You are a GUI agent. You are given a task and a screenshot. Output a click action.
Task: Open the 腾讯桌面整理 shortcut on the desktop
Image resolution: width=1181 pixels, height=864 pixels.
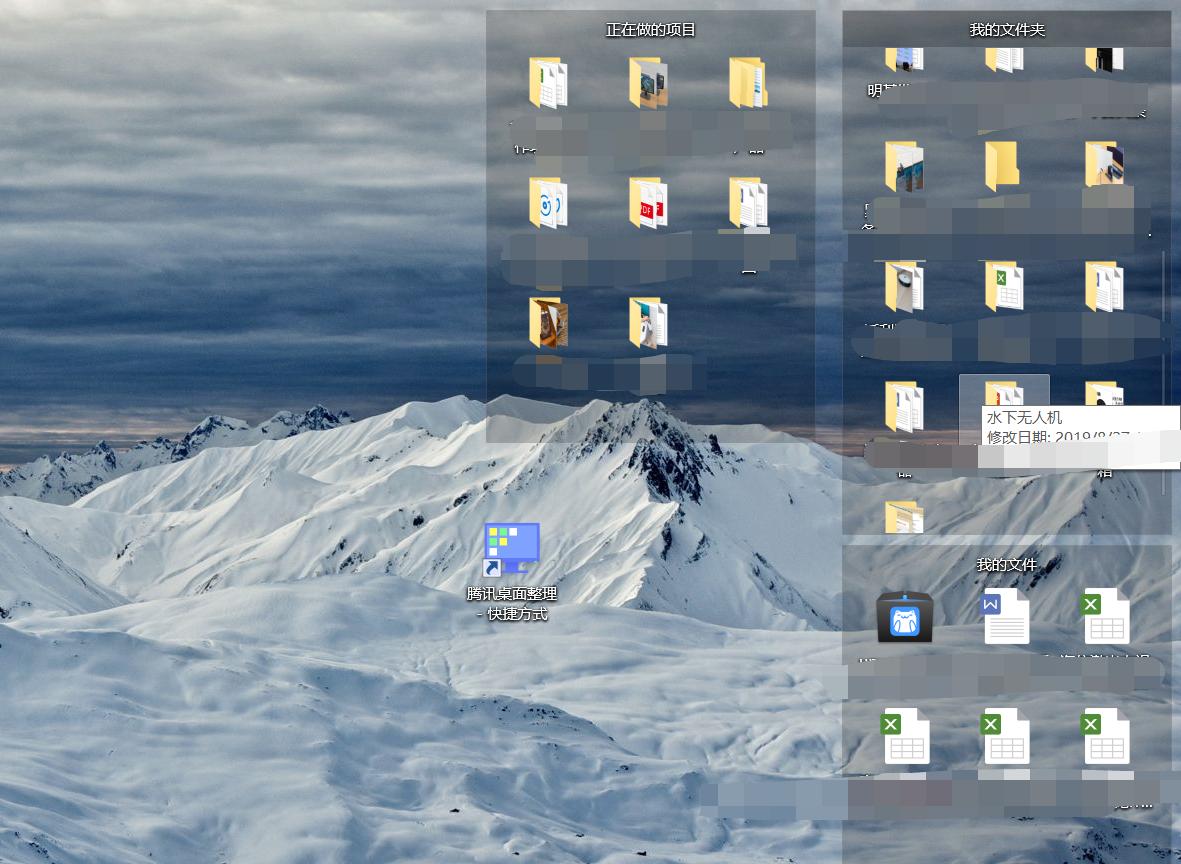pyautogui.click(x=511, y=547)
